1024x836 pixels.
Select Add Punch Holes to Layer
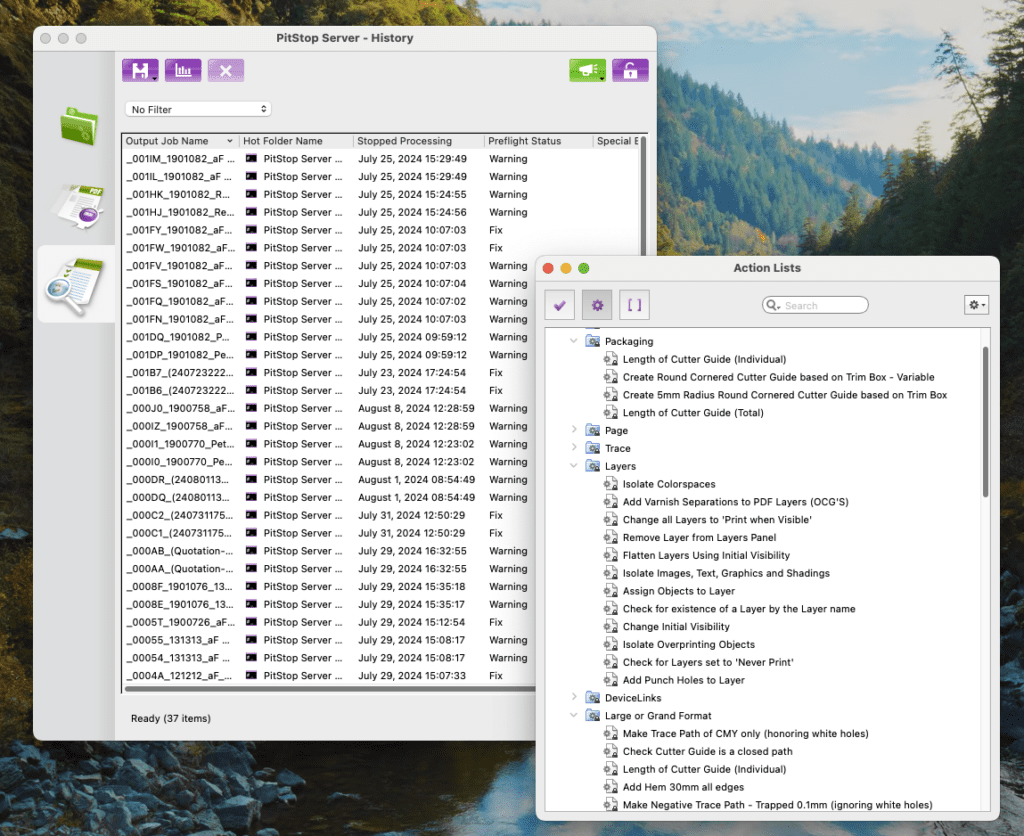[683, 680]
